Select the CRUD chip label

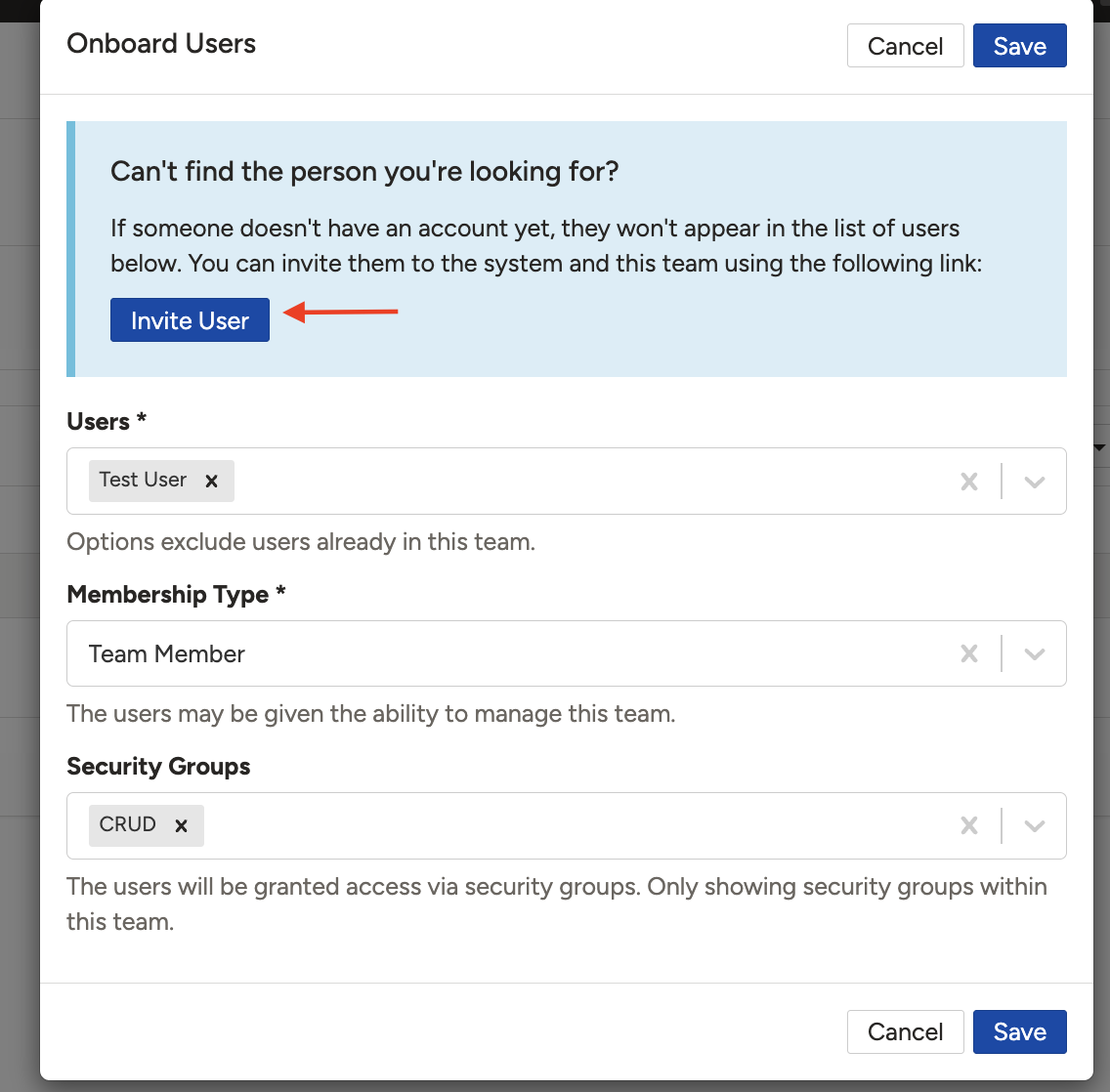127,824
